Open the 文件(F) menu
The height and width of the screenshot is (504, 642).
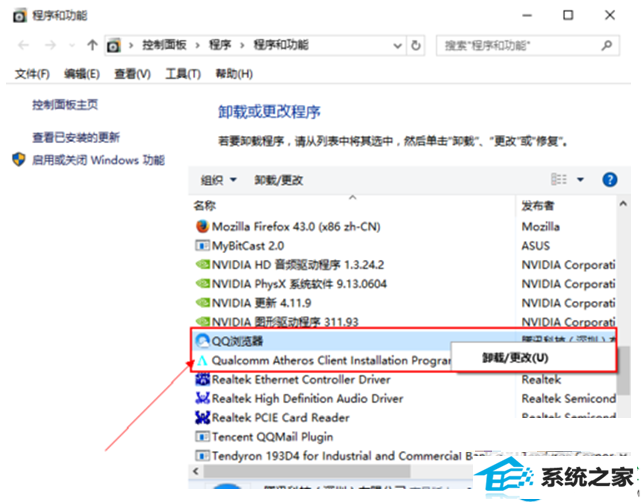point(32,74)
